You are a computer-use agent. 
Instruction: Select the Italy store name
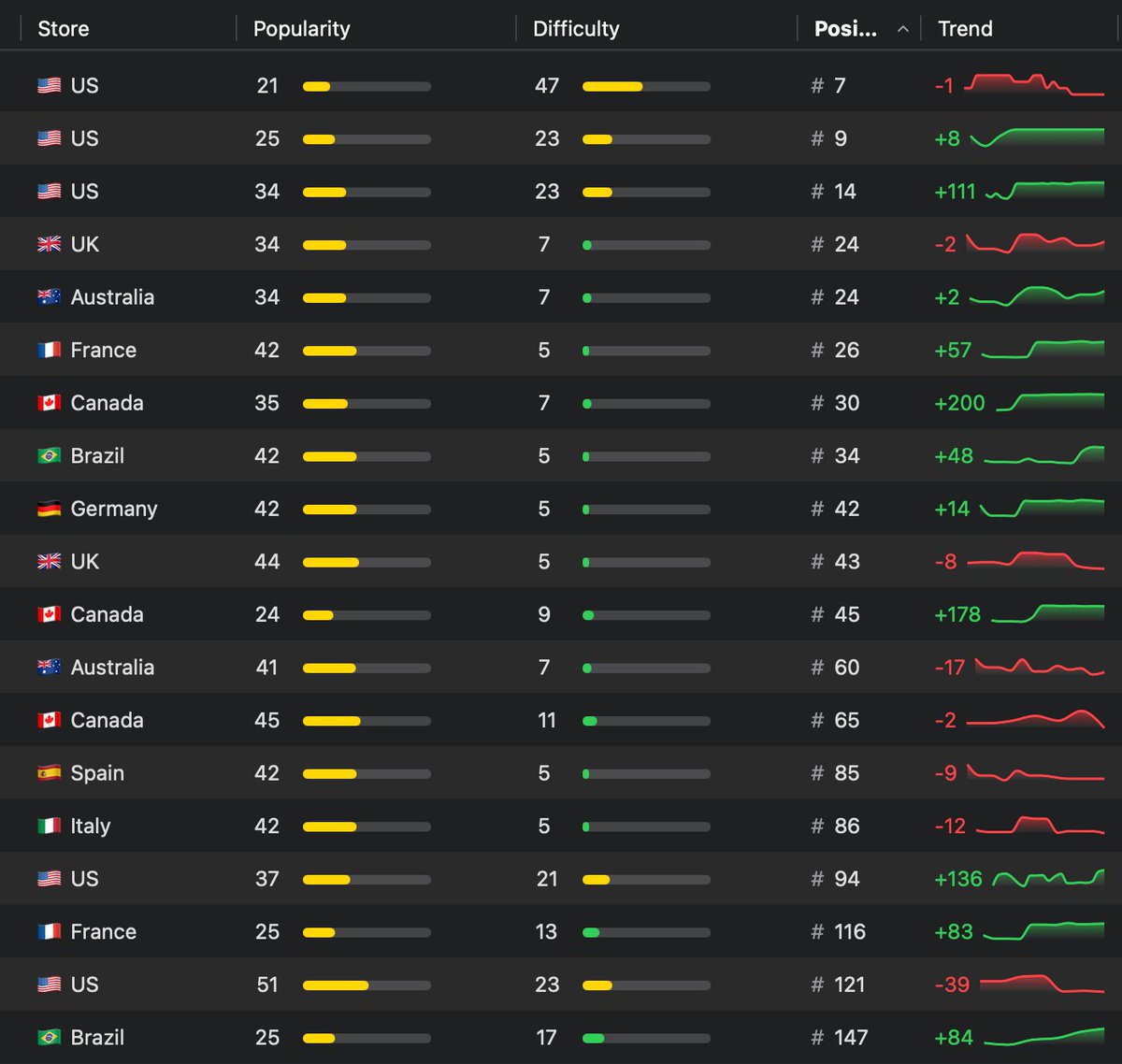coord(91,826)
